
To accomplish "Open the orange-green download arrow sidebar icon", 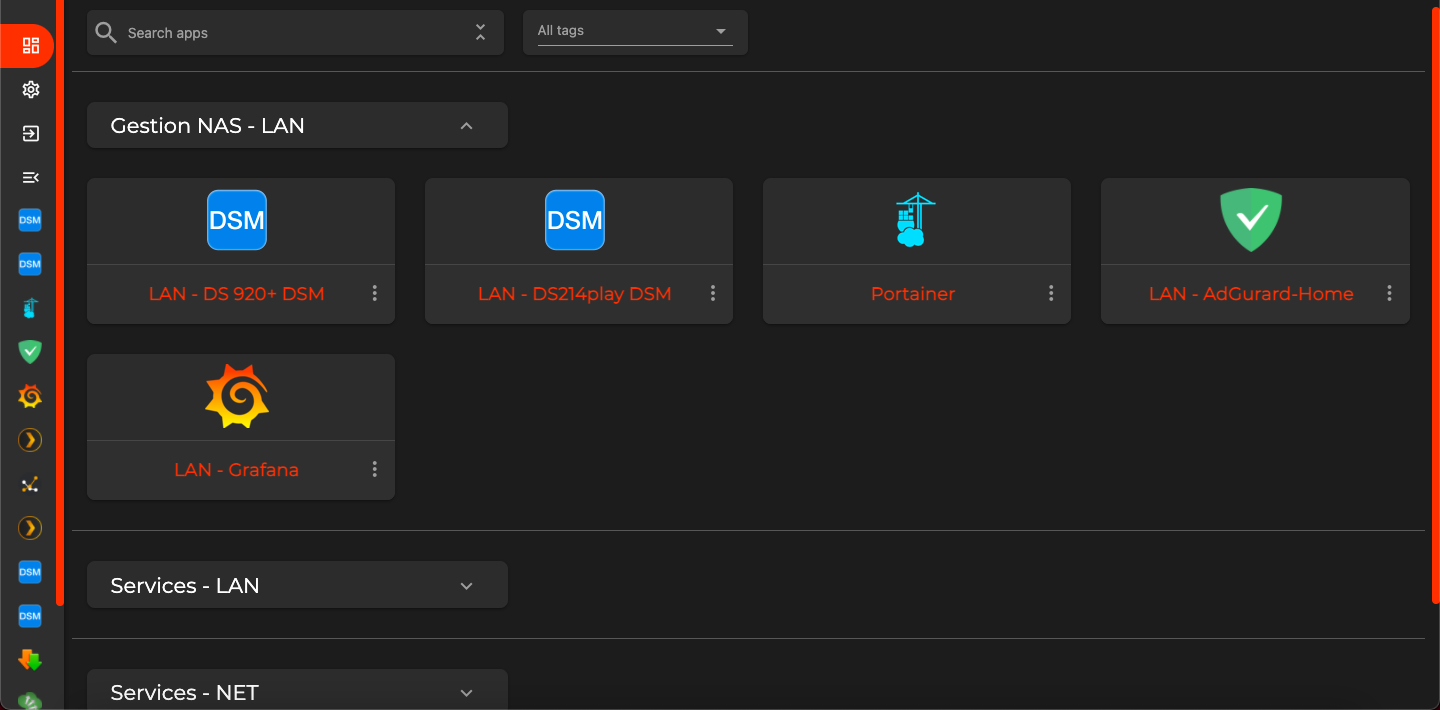I will click(30, 660).
